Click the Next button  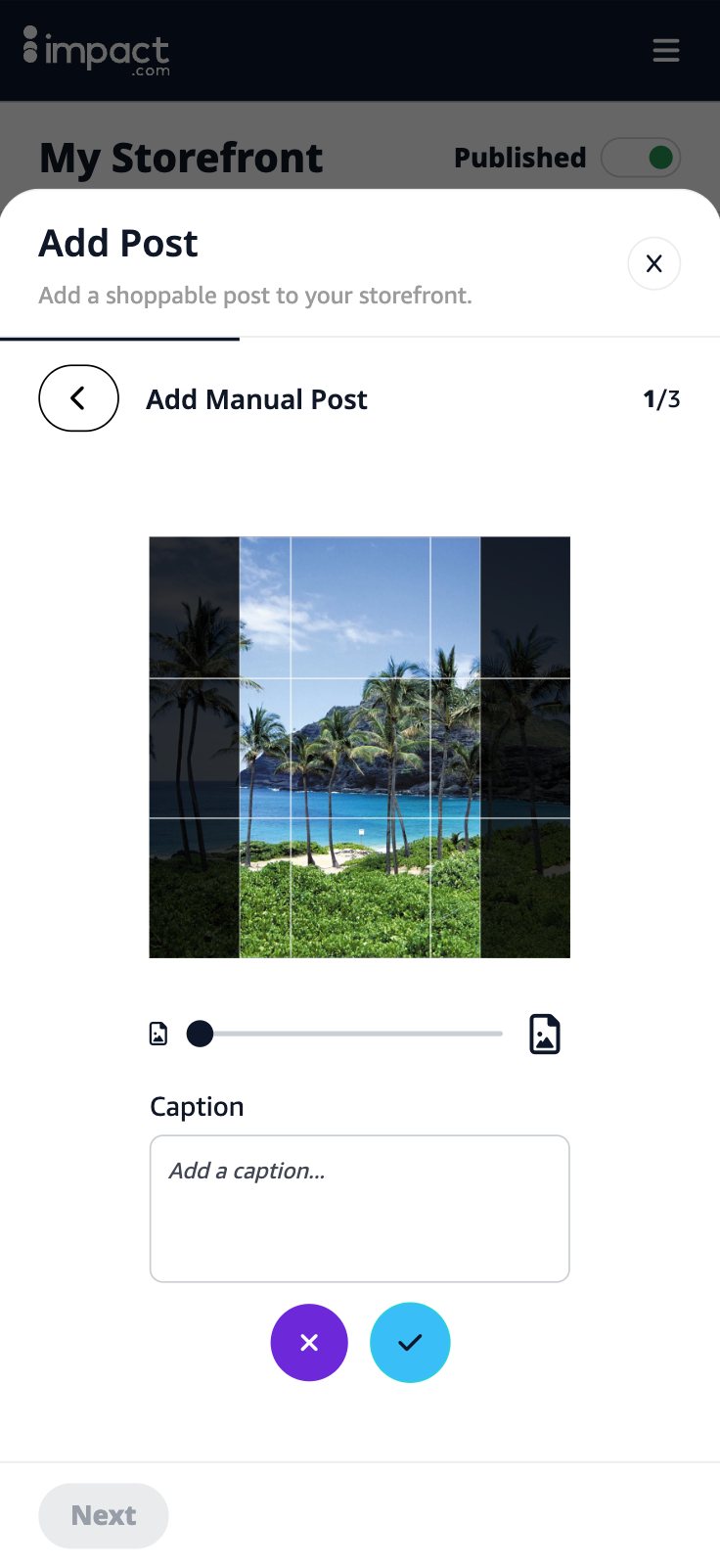104,1516
